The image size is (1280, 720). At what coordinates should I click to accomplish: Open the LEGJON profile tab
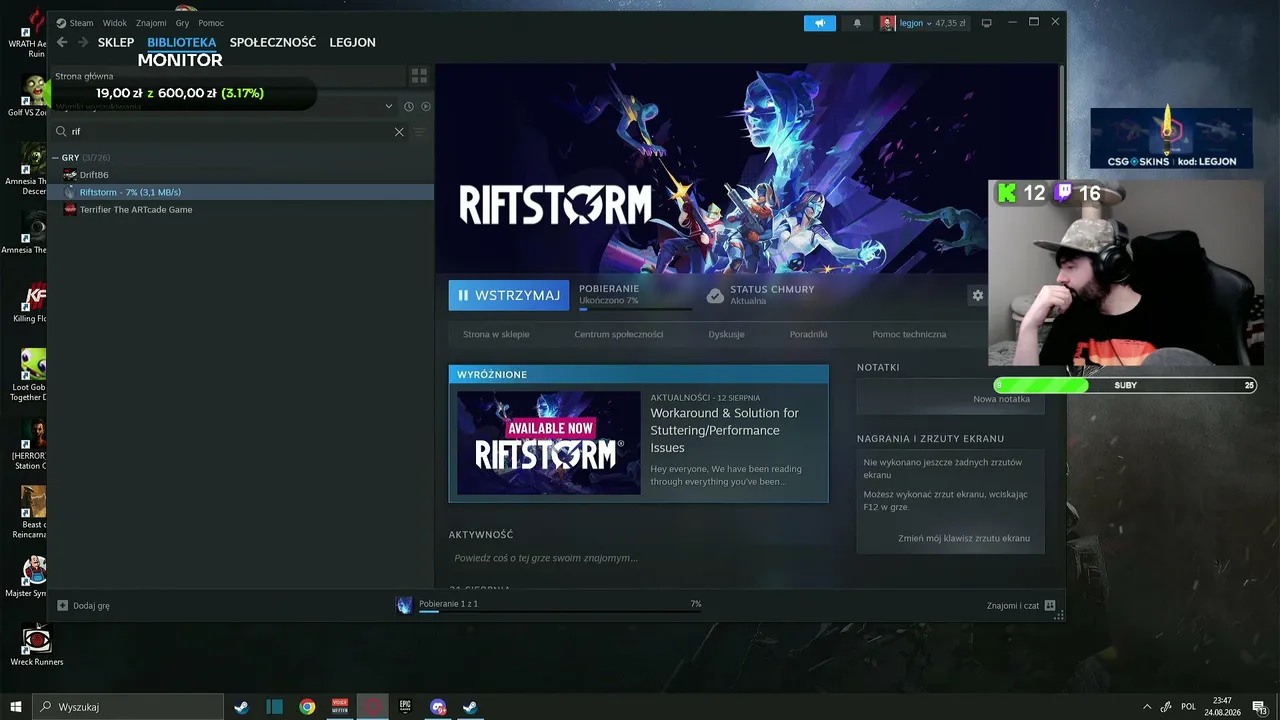tap(353, 42)
